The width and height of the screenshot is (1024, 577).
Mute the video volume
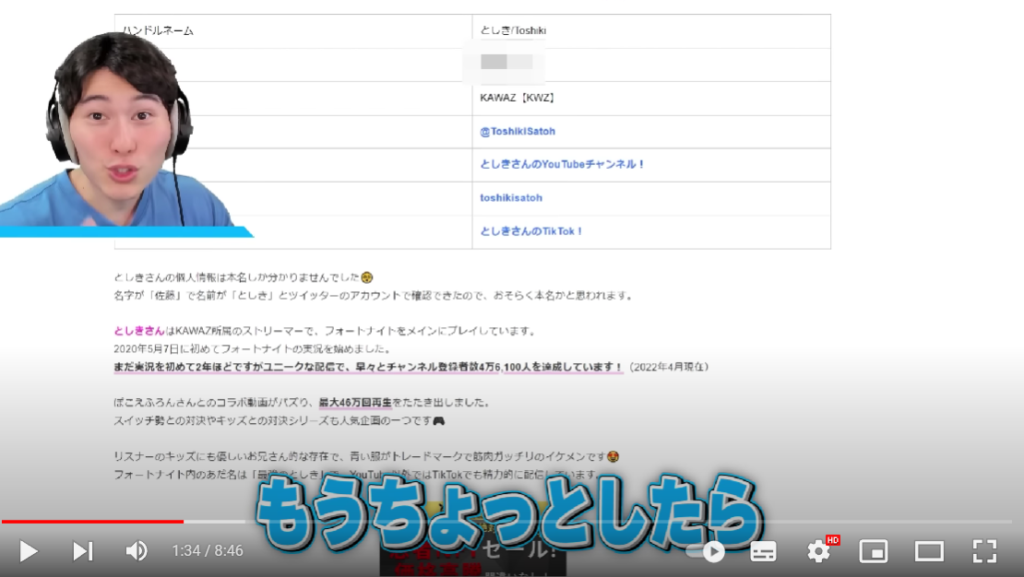[136, 552]
